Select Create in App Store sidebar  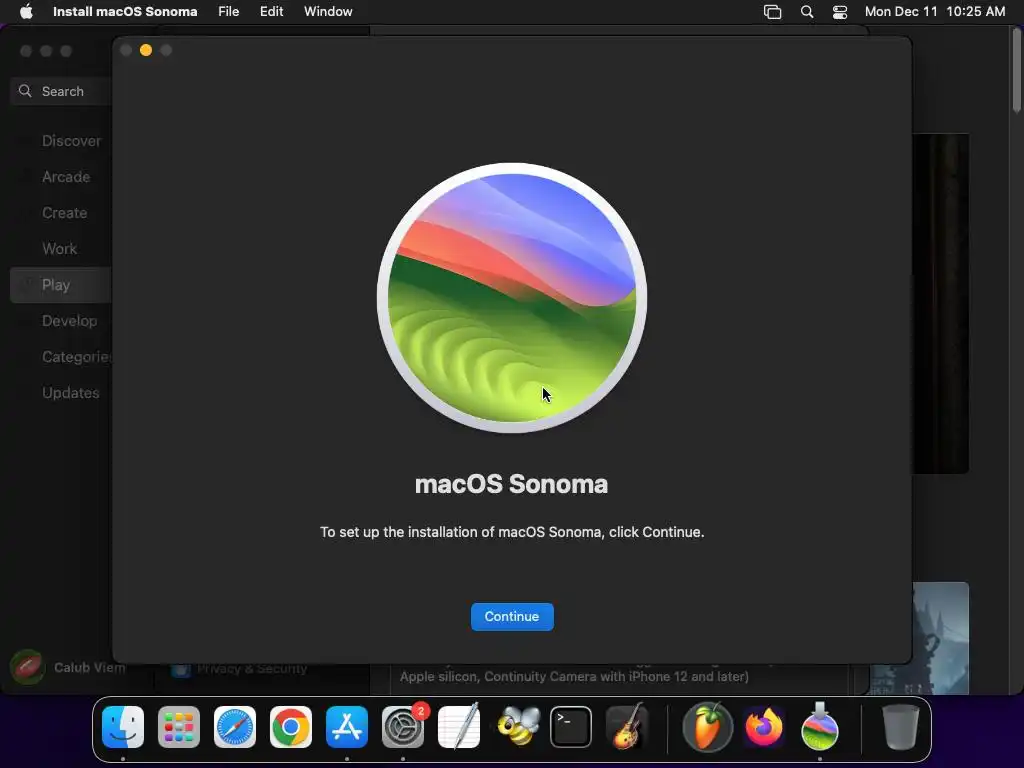65,212
